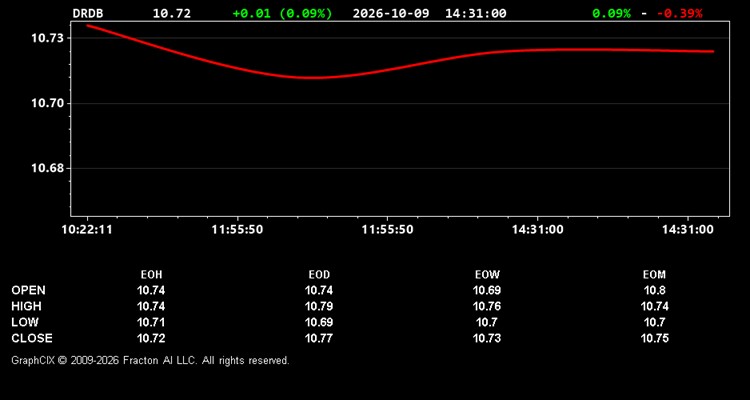Select the 10.68 price axis label
The height and width of the screenshot is (400, 750).
[47, 168]
